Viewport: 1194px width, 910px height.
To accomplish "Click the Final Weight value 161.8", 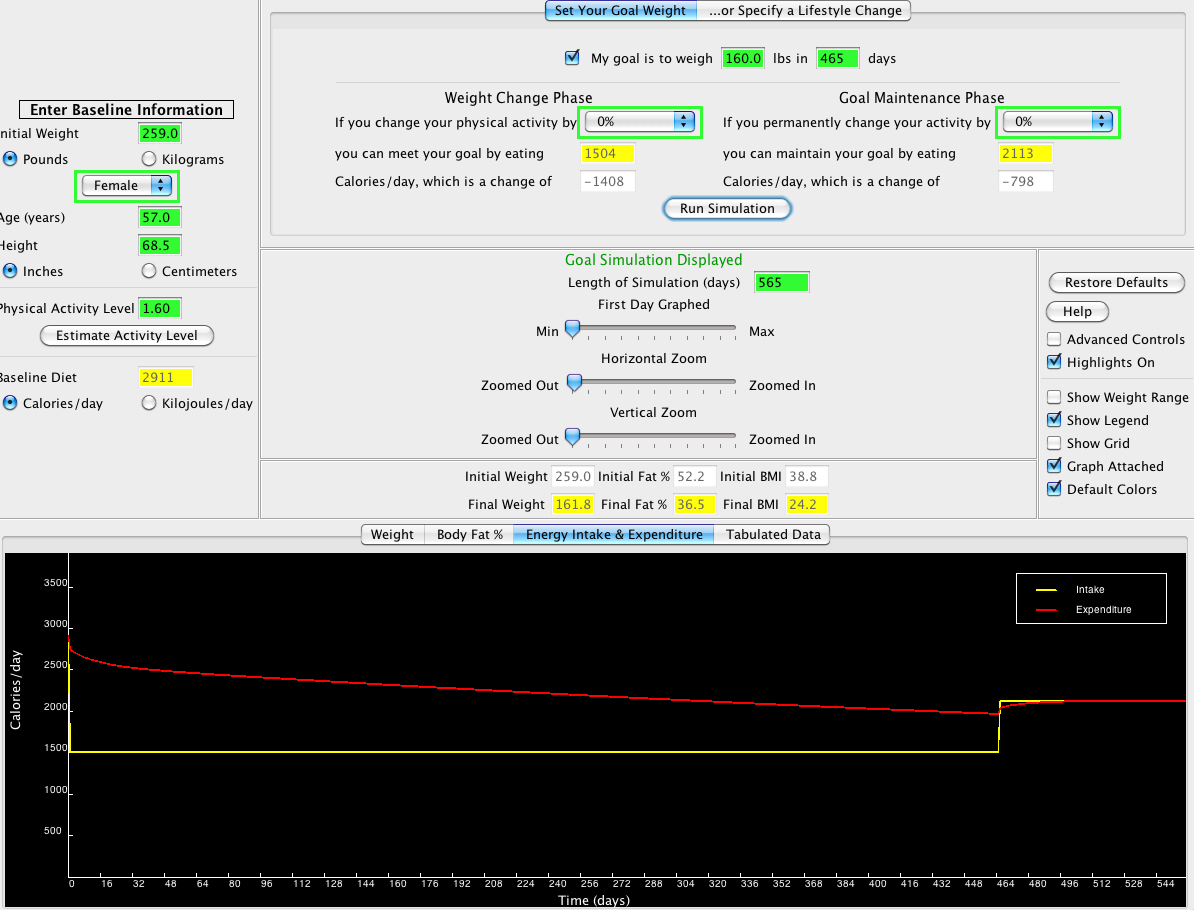I will coord(573,504).
